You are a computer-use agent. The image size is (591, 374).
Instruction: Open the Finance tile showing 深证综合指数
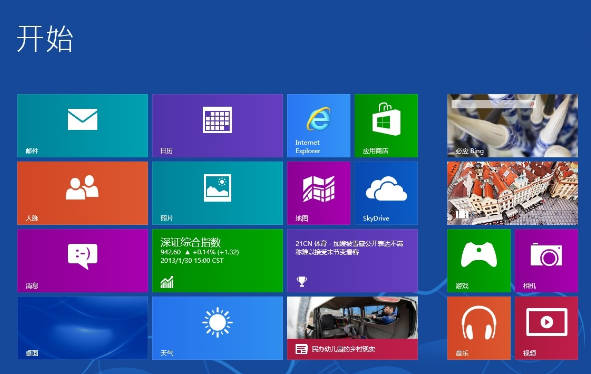217,261
